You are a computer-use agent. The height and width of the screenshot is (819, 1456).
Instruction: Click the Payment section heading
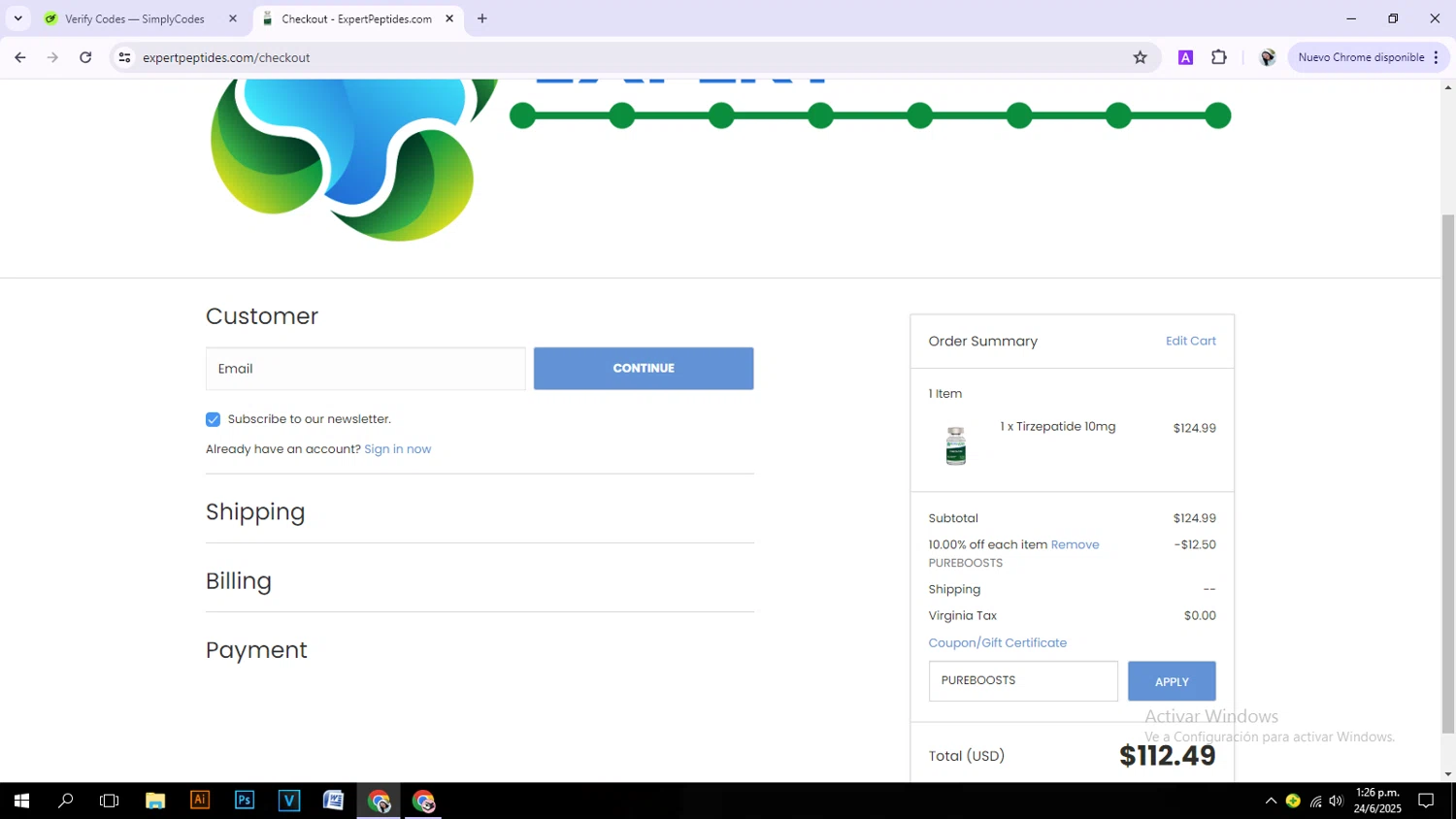point(256,650)
